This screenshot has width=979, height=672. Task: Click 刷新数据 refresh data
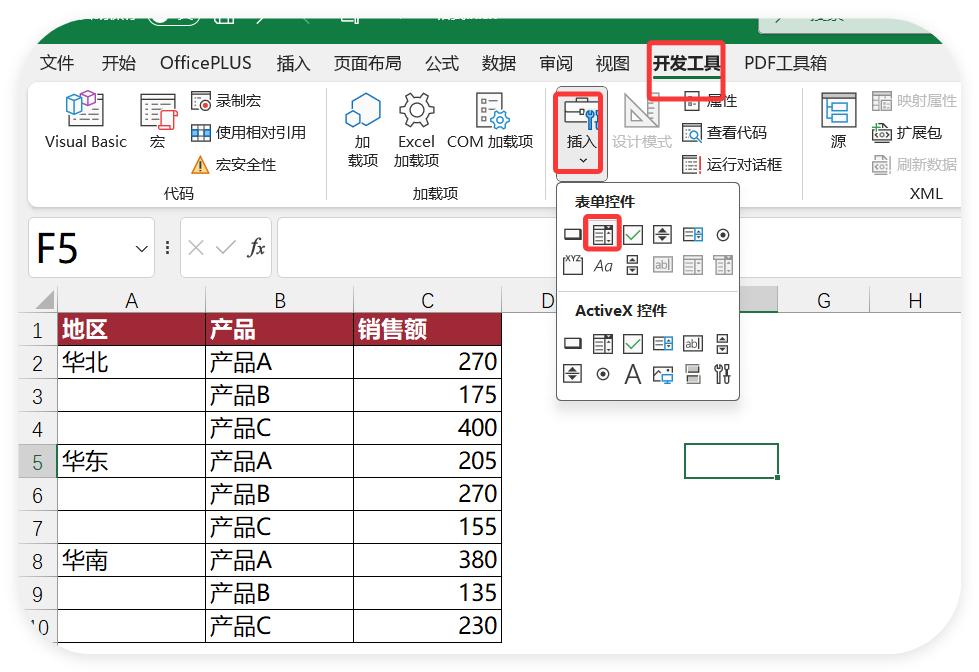(914, 165)
